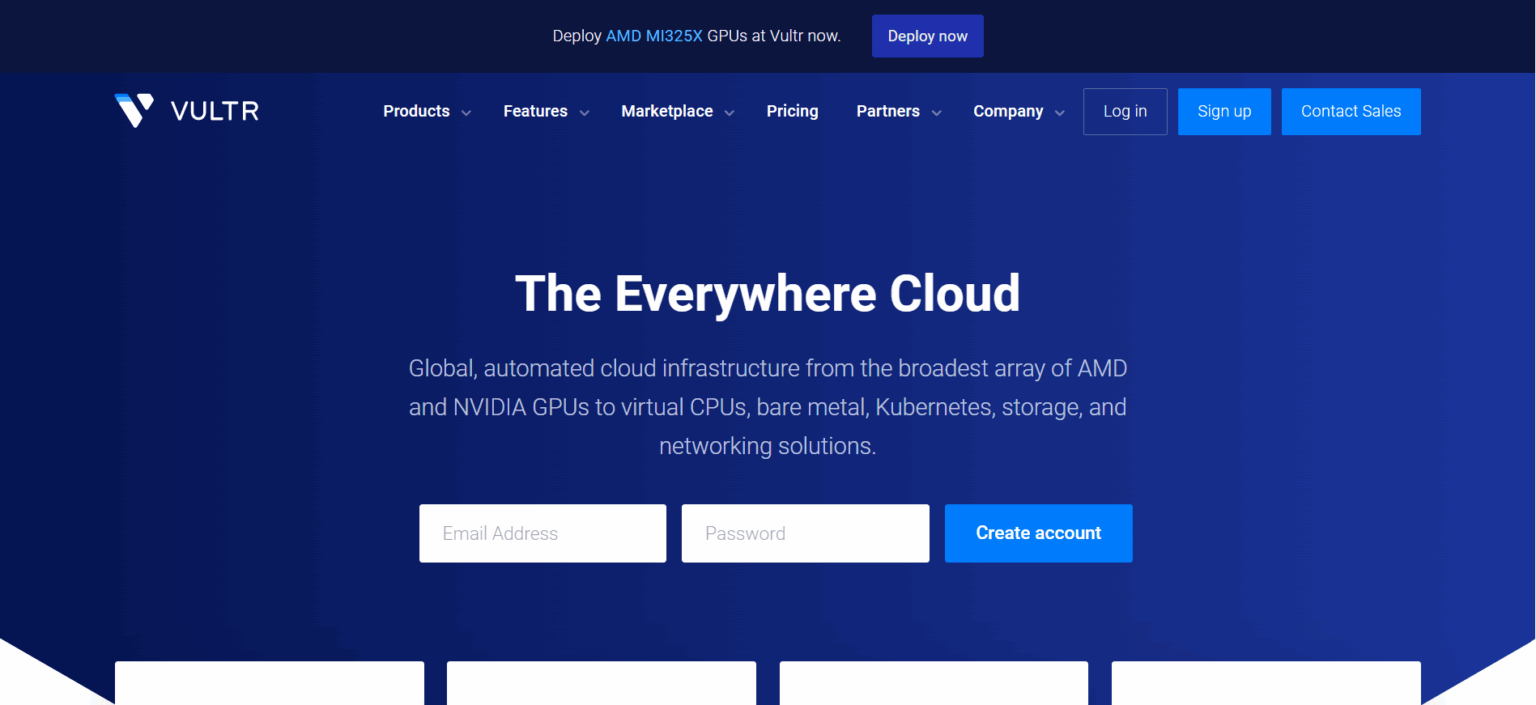Image resolution: width=1536 pixels, height=705 pixels.
Task: Open the Marketplace menu
Action: click(666, 111)
